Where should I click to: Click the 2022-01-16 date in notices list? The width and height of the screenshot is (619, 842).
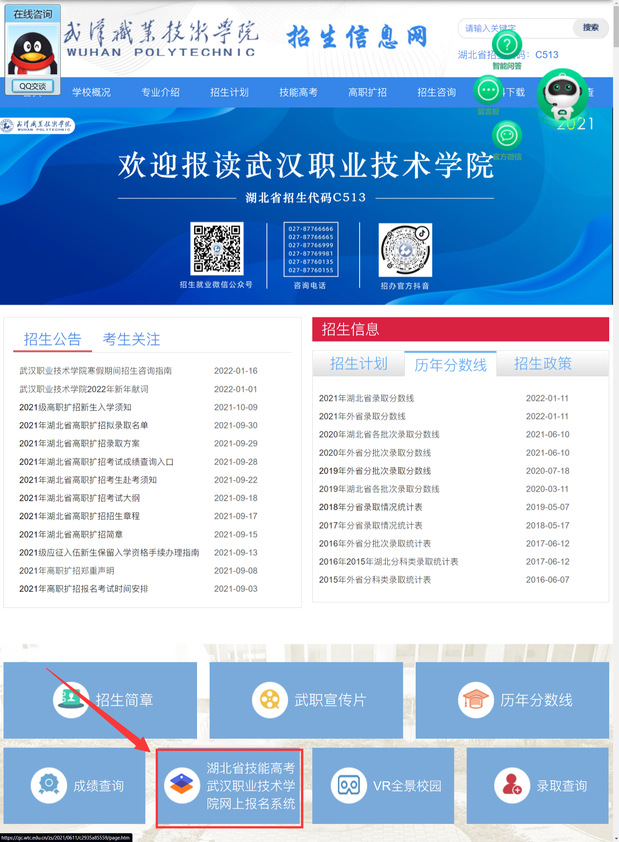click(236, 371)
